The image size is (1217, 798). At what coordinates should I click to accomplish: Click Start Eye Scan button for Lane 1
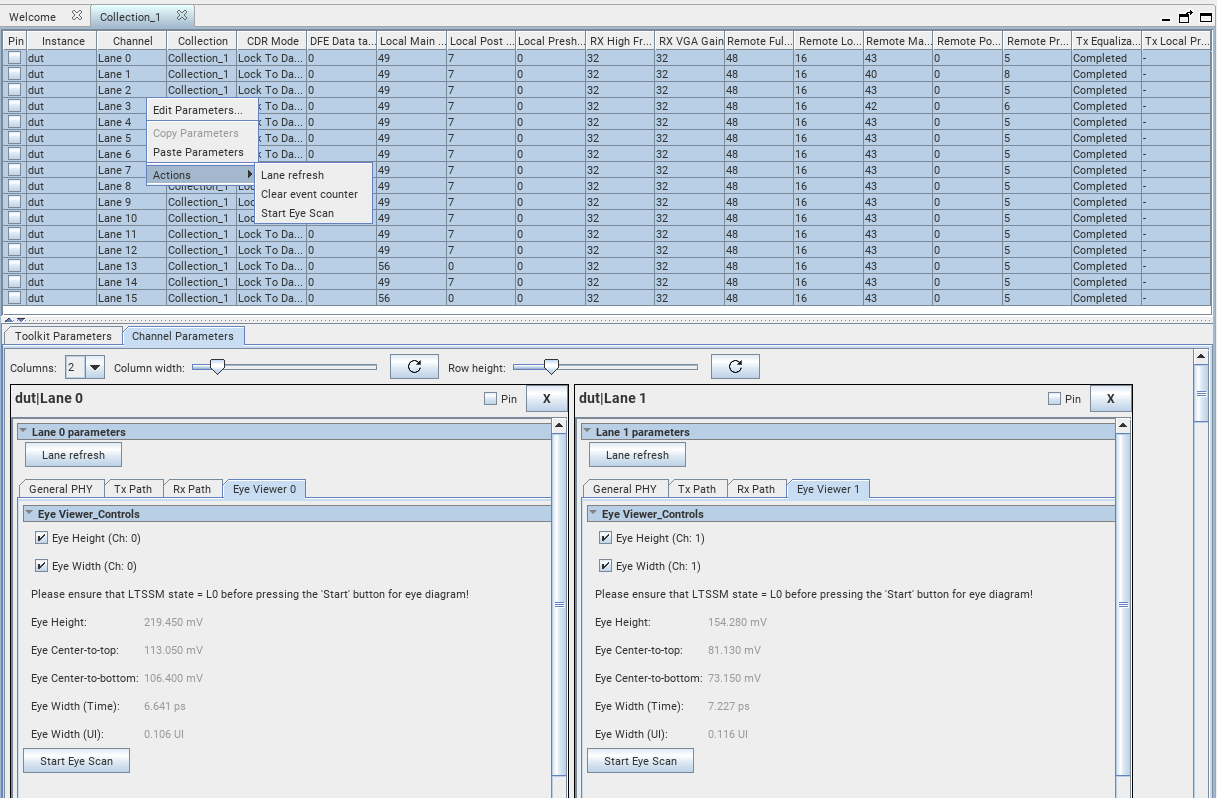click(x=640, y=761)
